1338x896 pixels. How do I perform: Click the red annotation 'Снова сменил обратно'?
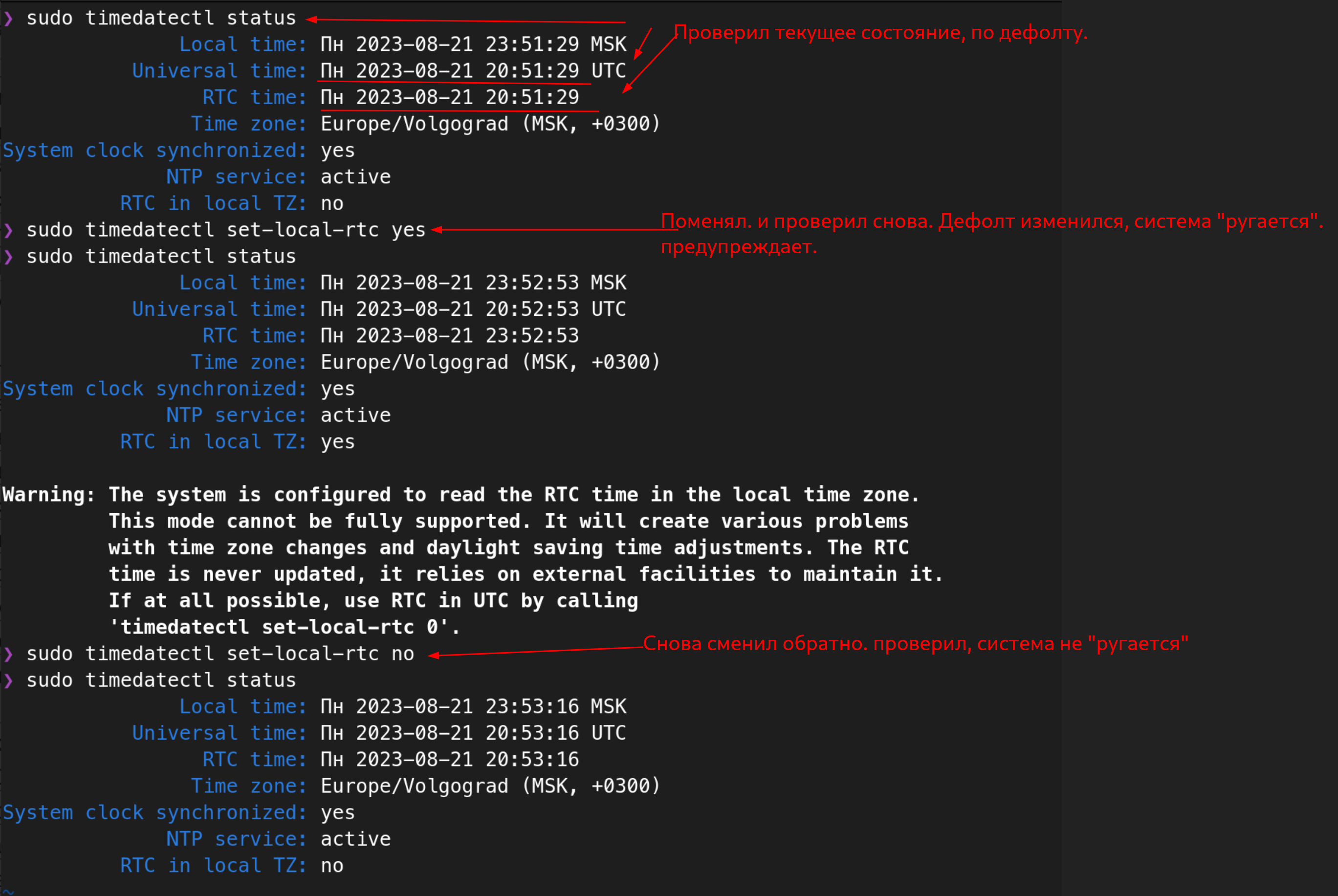[x=755, y=643]
